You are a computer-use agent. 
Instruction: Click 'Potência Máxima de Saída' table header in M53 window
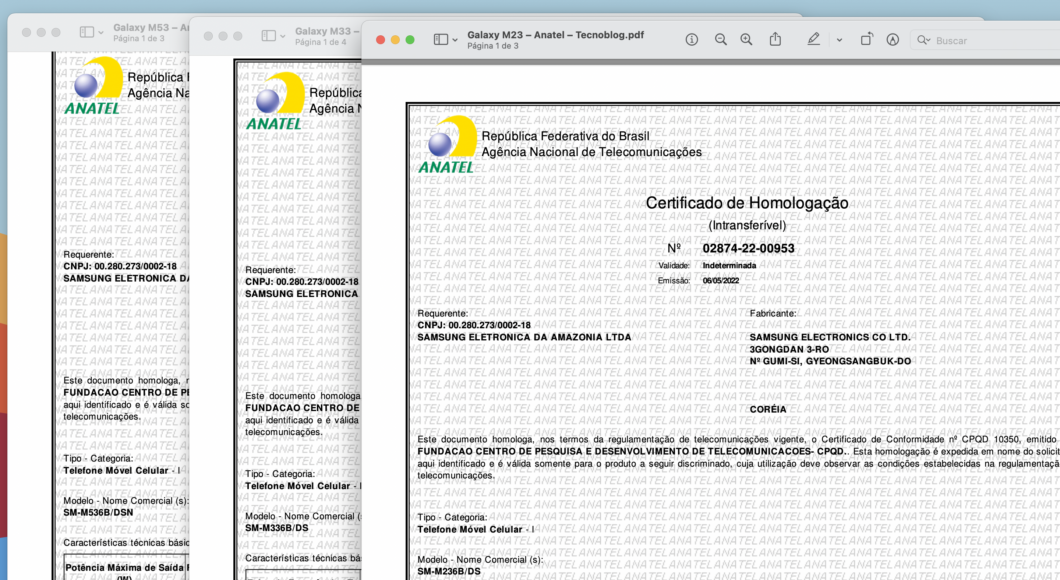coord(127,568)
